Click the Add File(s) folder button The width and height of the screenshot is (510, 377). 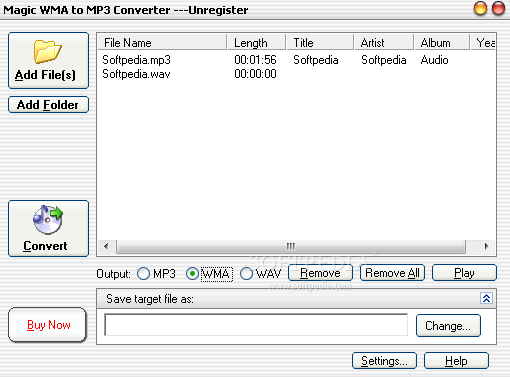[x=48, y=60]
